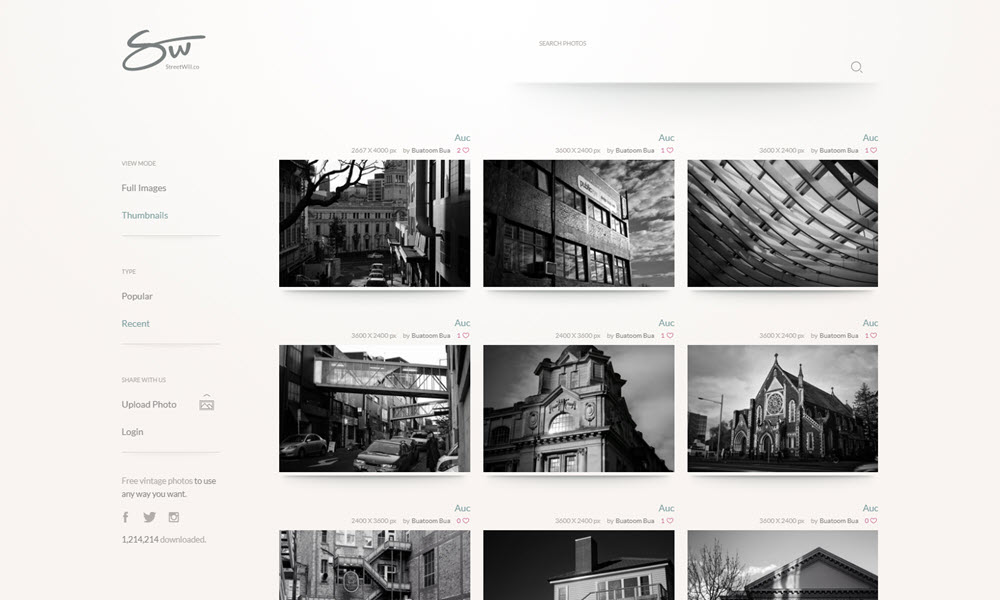Click the picture icon beside Upload Photo

click(x=207, y=404)
